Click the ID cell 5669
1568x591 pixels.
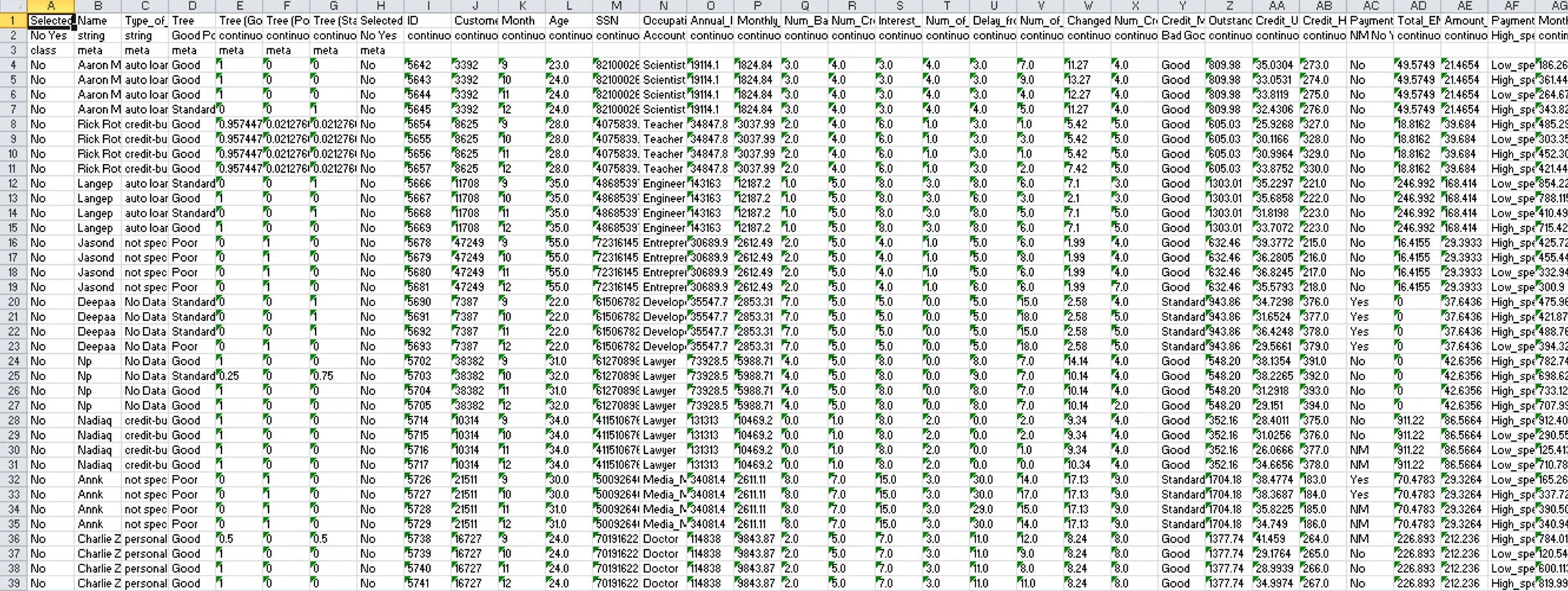point(428,228)
